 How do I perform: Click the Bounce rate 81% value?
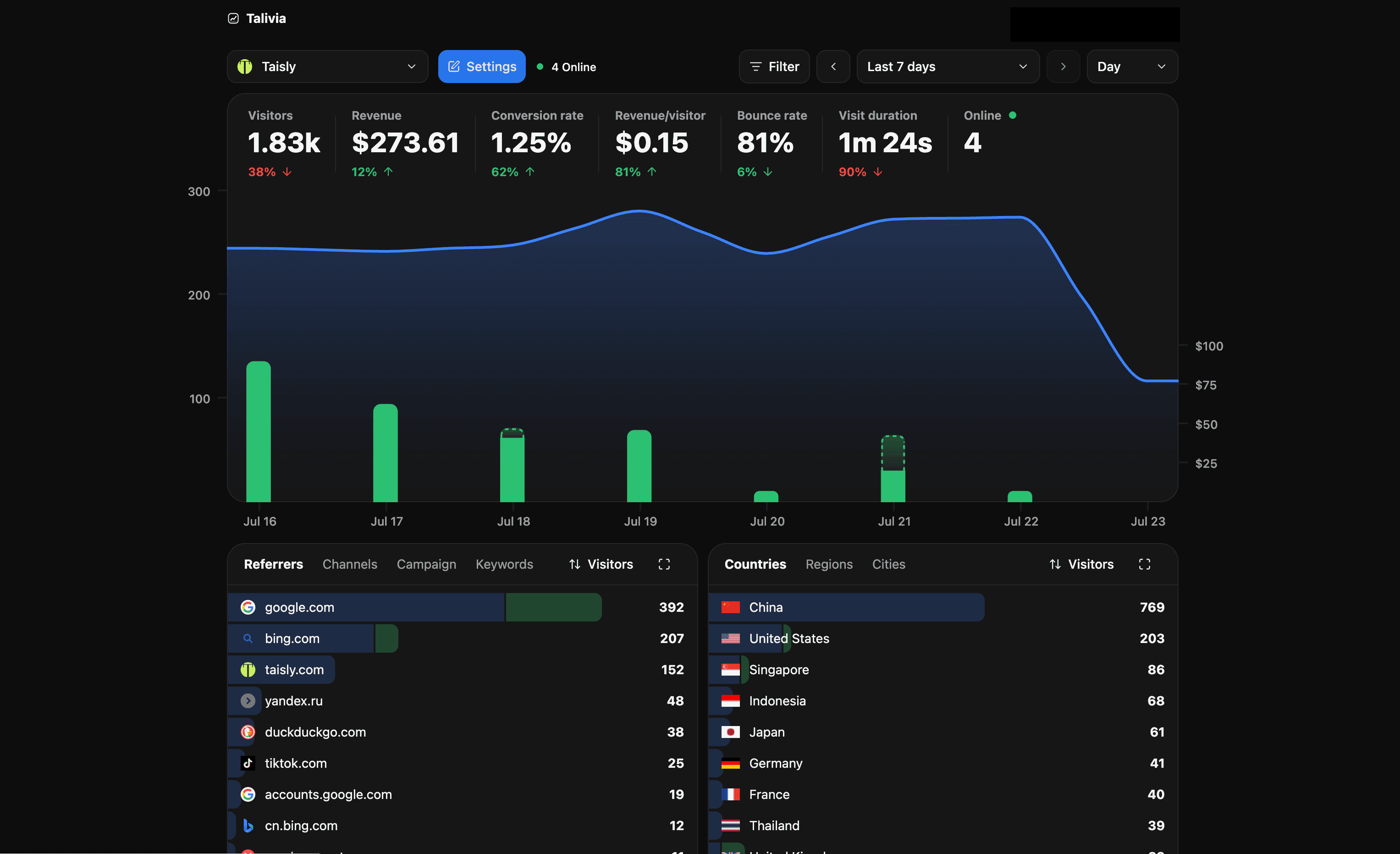(x=766, y=143)
